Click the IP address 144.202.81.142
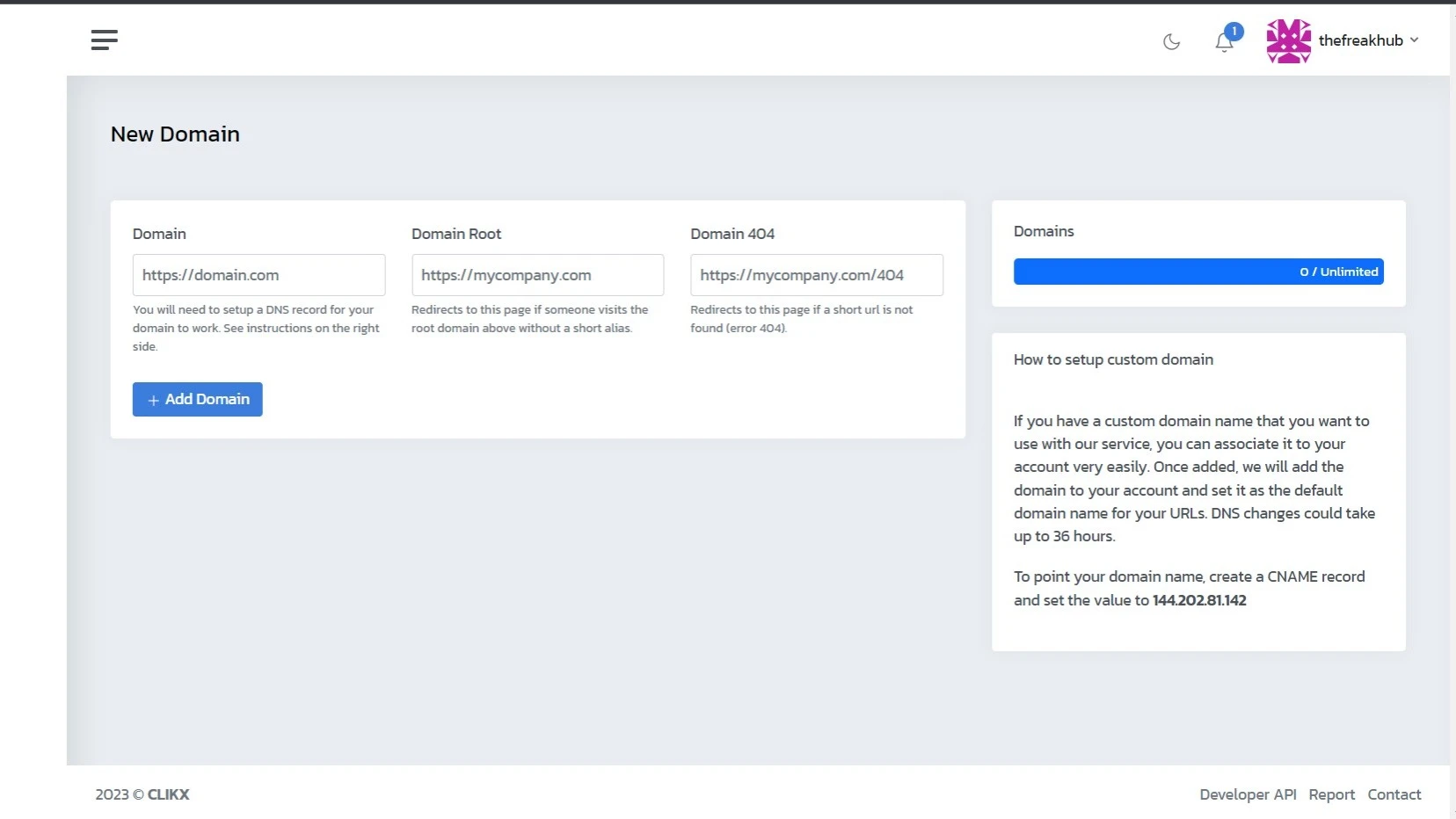The width and height of the screenshot is (1456, 819). [x=1199, y=600]
